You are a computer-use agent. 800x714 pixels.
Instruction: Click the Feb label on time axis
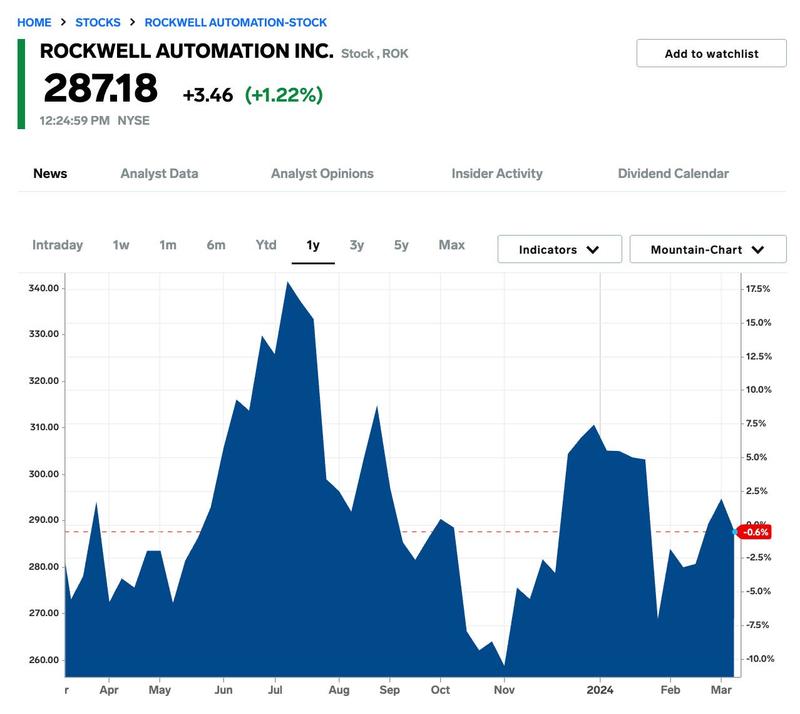670,690
